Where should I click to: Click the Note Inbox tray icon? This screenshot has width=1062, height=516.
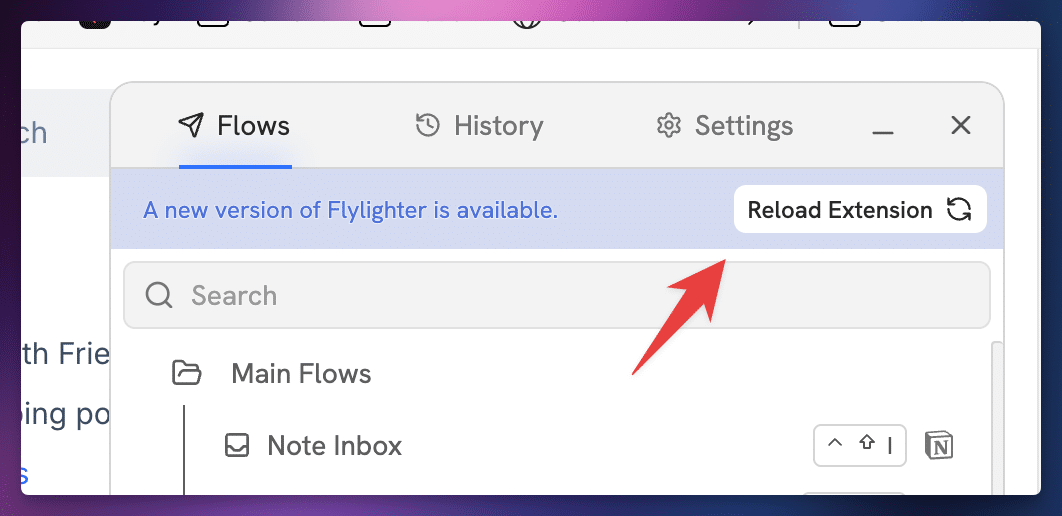236,446
